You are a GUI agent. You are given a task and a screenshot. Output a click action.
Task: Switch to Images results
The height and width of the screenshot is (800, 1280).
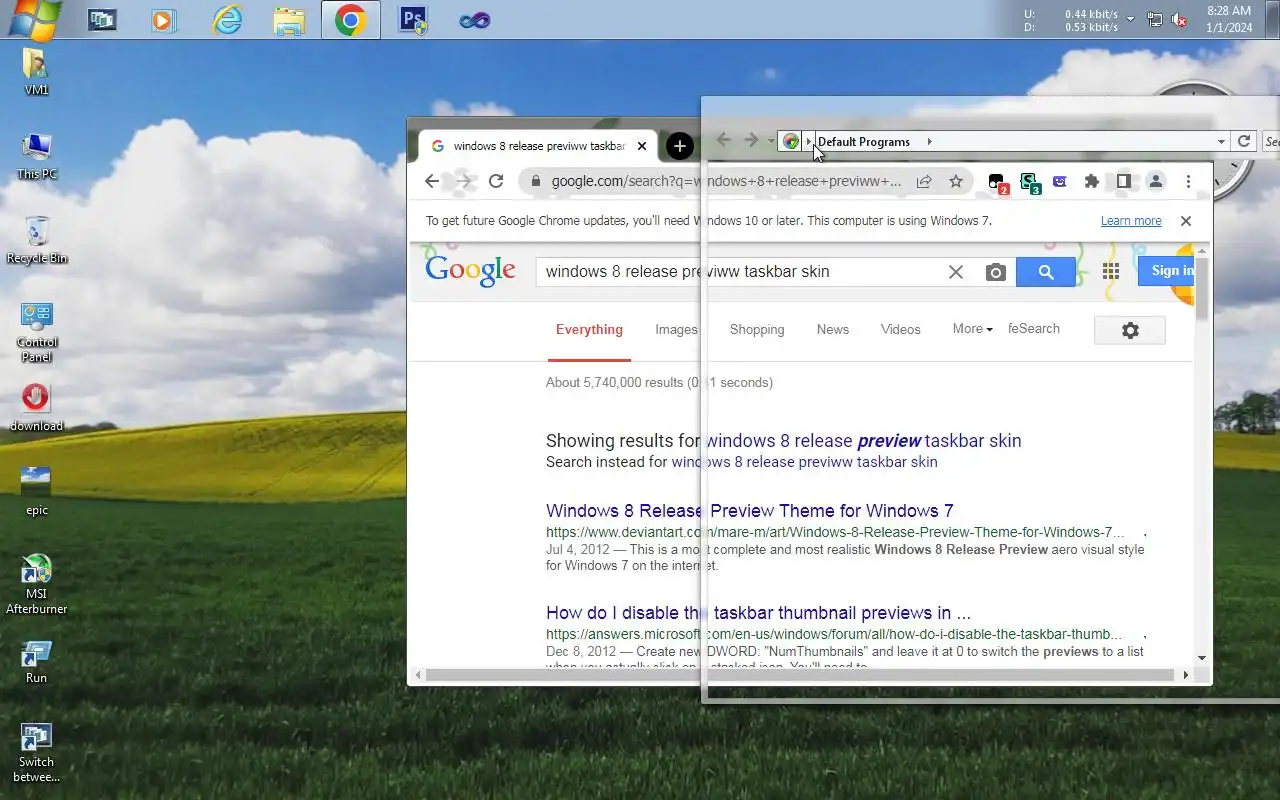[x=676, y=330]
